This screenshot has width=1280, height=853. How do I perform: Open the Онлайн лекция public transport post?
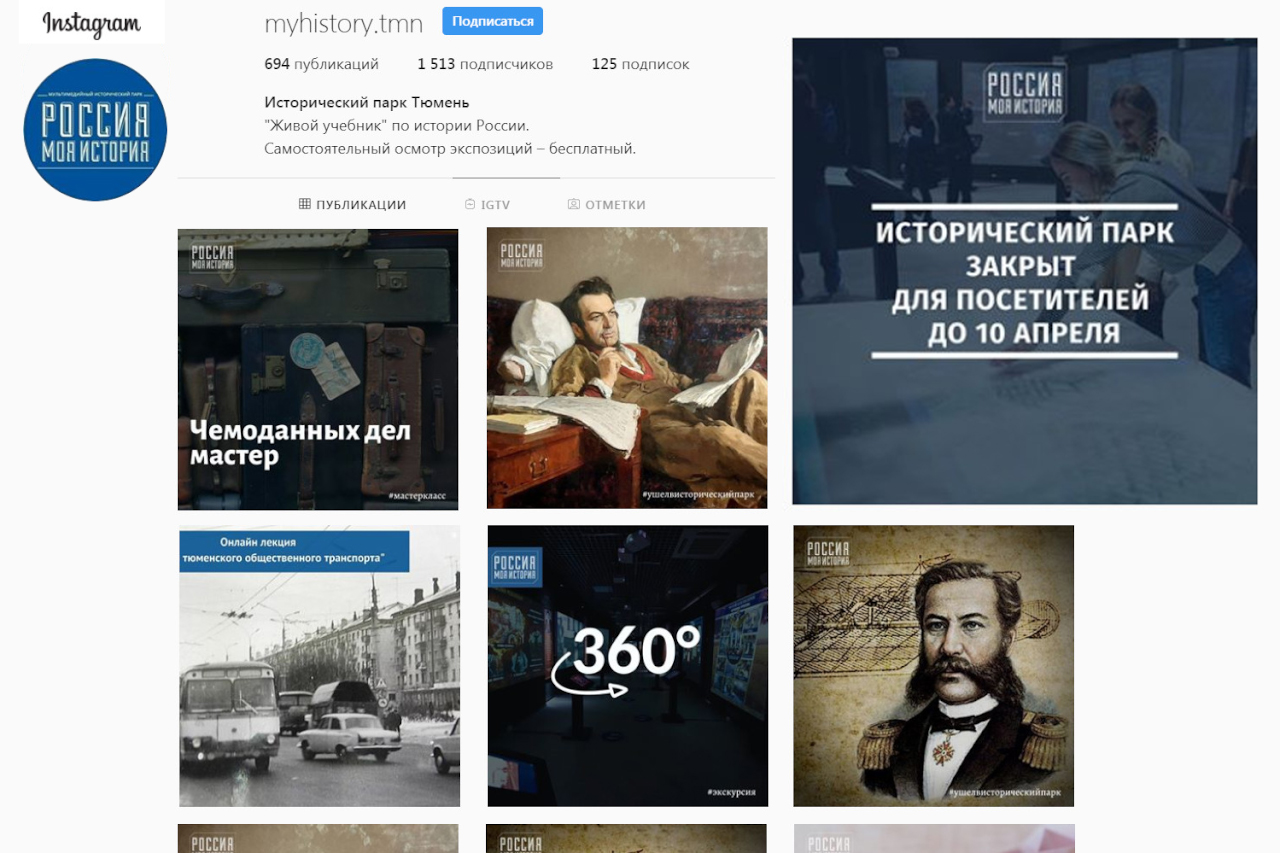point(319,666)
